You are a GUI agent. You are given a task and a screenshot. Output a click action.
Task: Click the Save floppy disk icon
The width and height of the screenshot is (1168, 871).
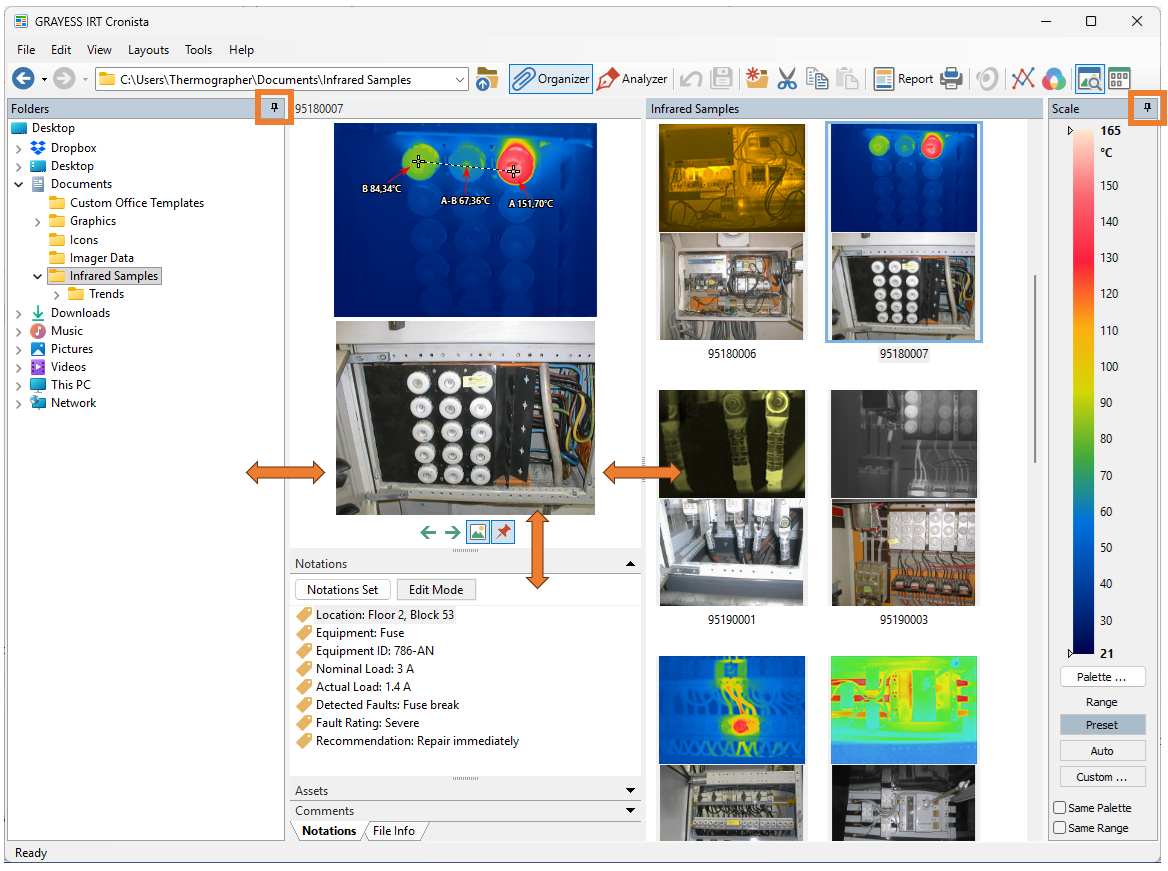[721, 79]
